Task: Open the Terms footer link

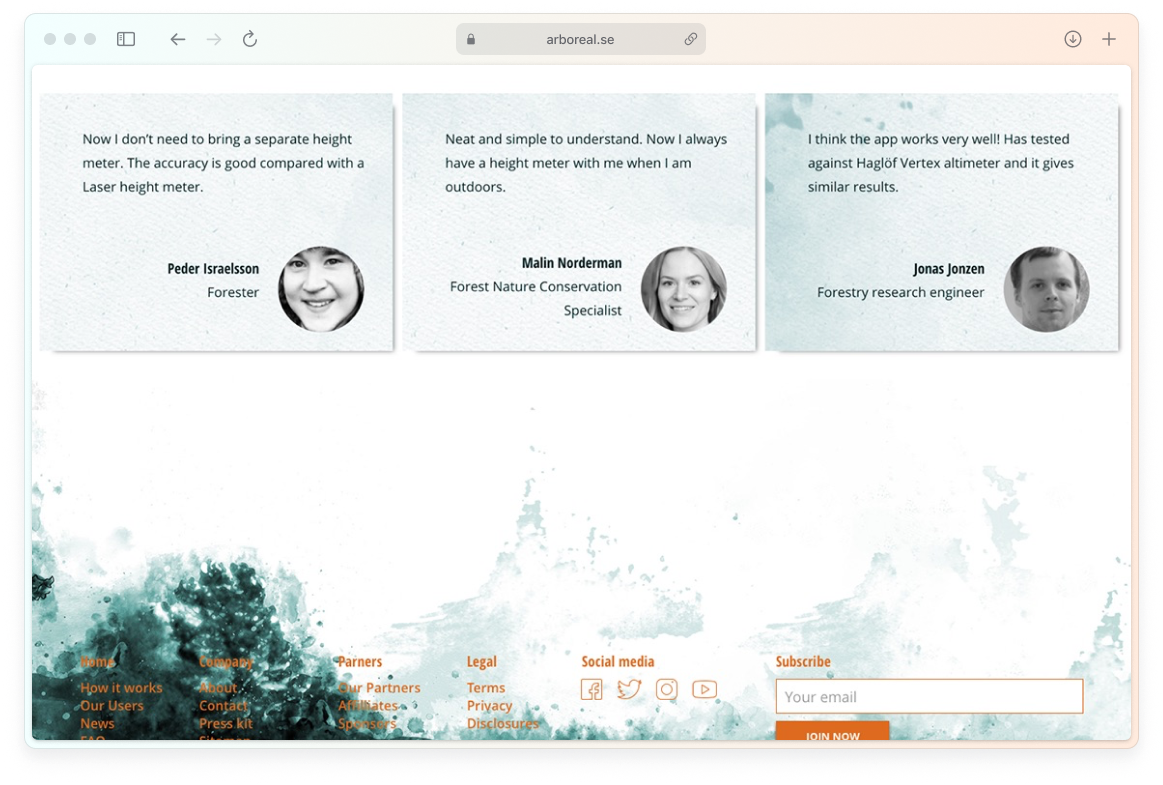Action: [486, 688]
